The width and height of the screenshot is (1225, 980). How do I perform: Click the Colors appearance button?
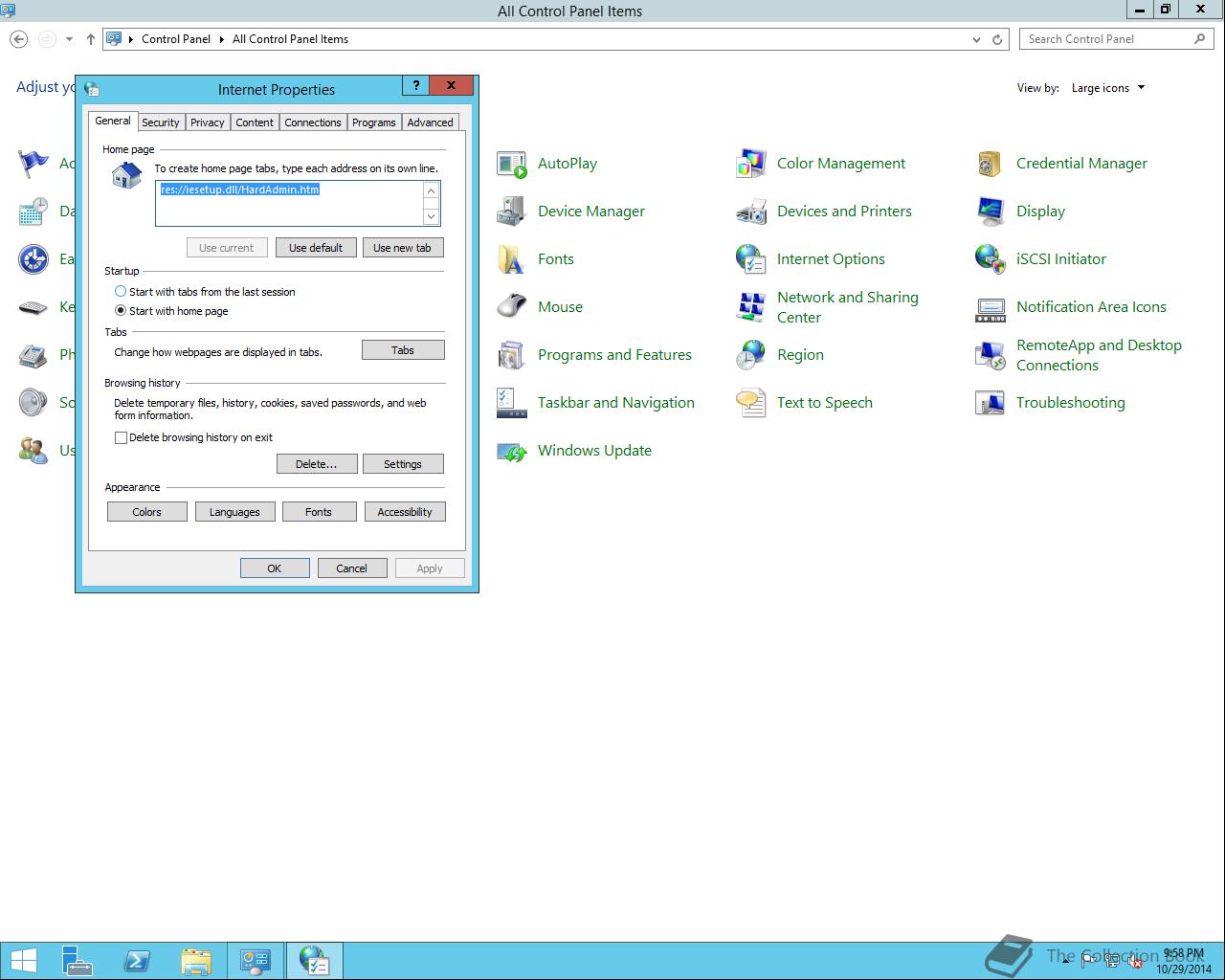146,512
